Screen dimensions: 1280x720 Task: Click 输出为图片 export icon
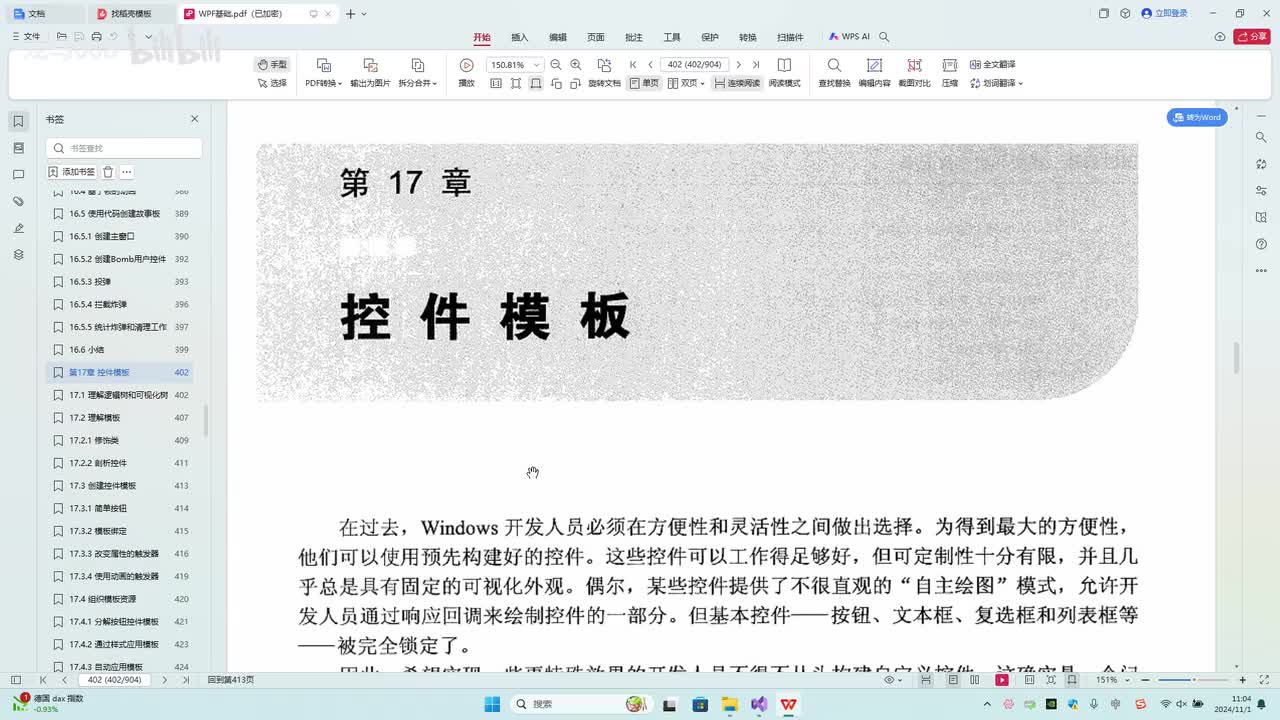[370, 65]
